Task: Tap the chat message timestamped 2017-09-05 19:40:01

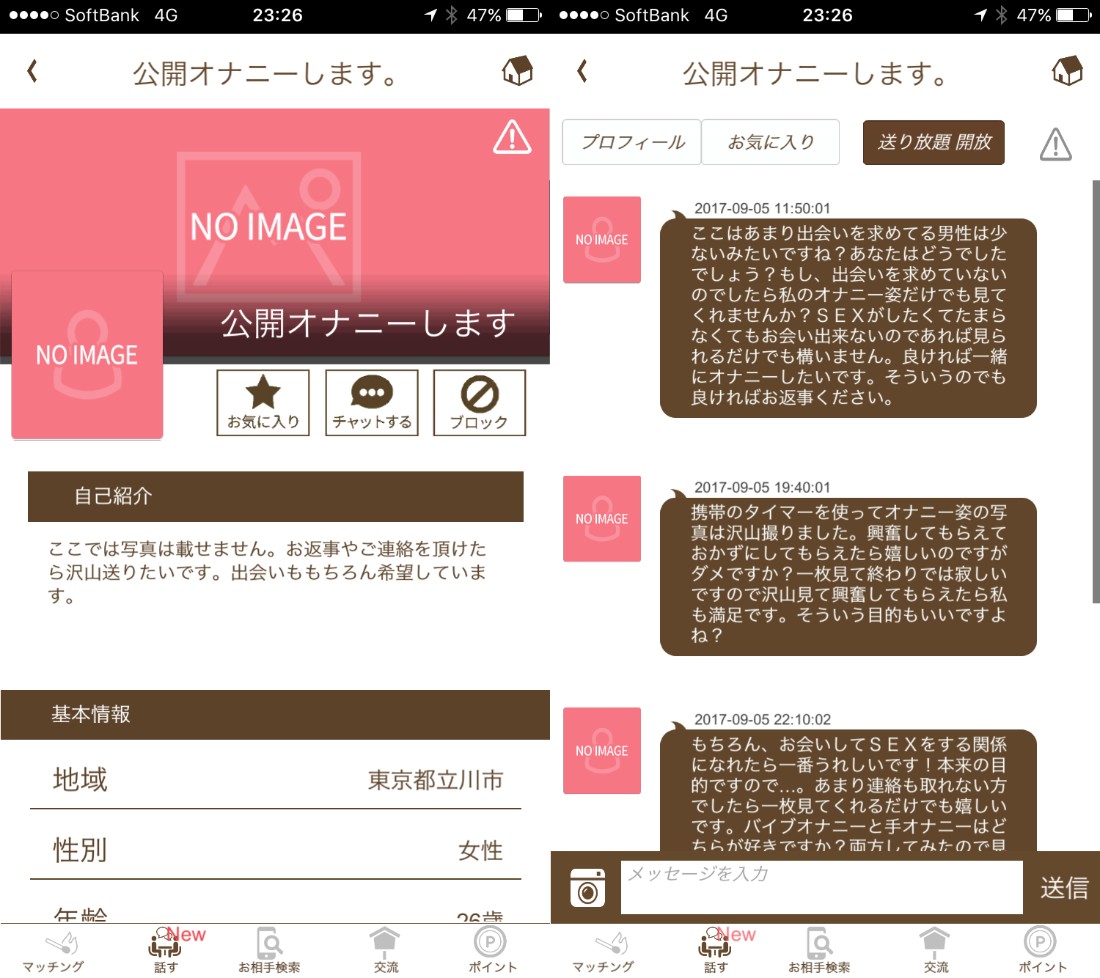Action: 848,576
